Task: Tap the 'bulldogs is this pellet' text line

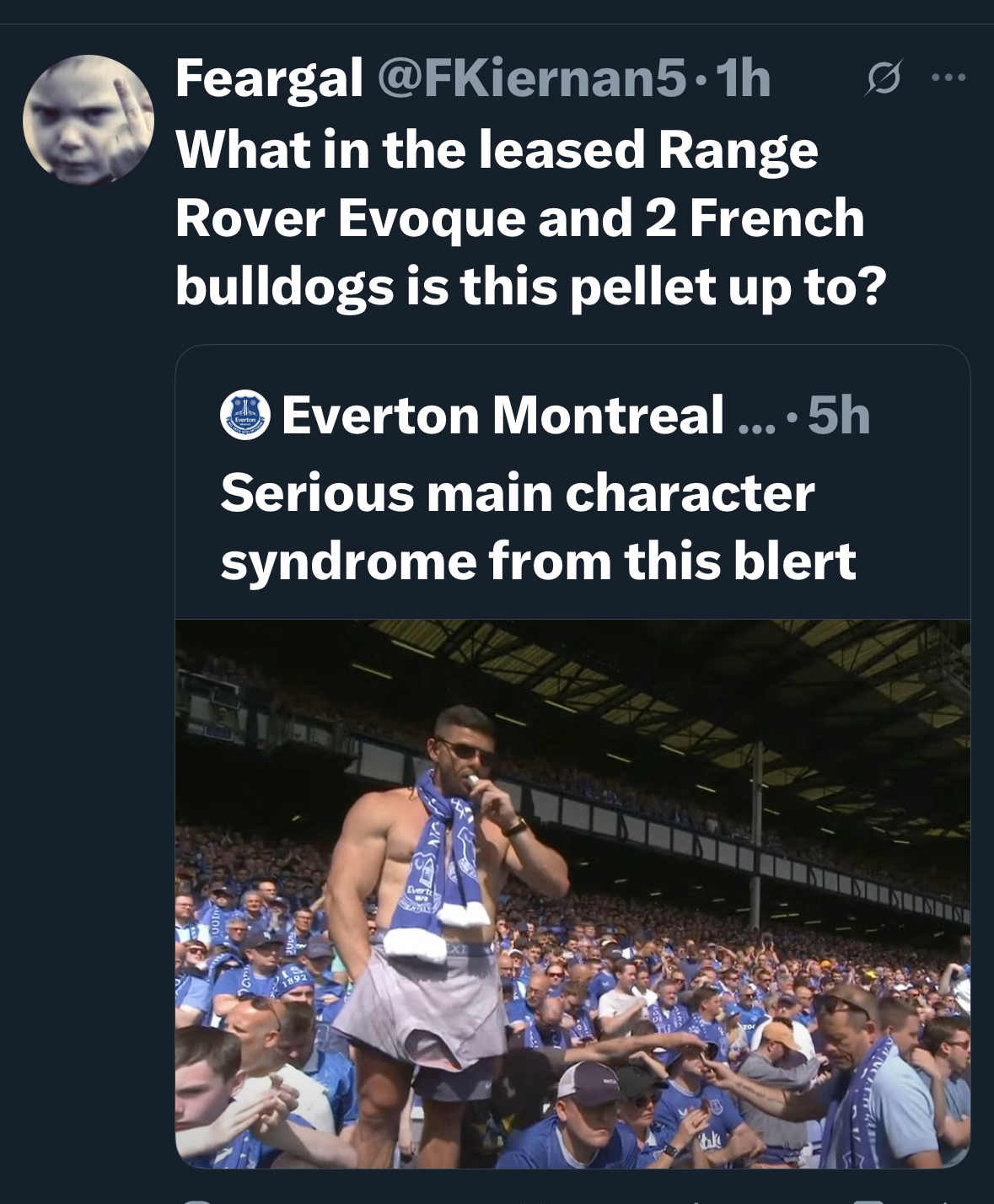Action: [531, 286]
